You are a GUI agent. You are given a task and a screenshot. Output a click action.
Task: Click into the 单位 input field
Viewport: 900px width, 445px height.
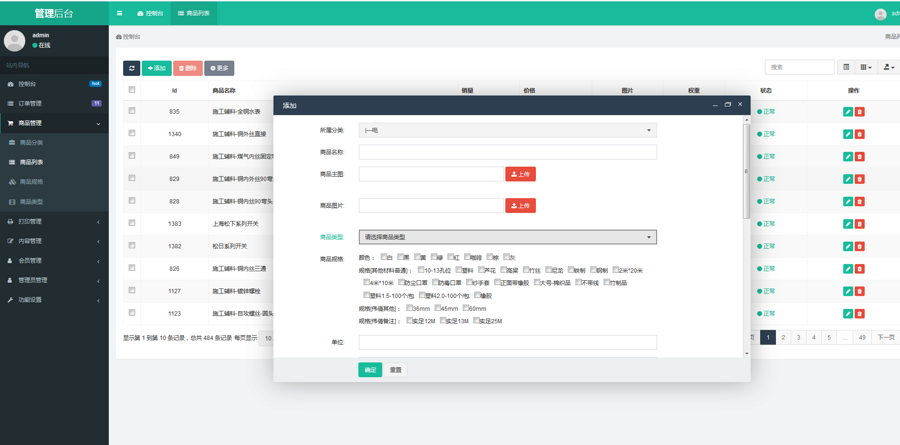507,342
